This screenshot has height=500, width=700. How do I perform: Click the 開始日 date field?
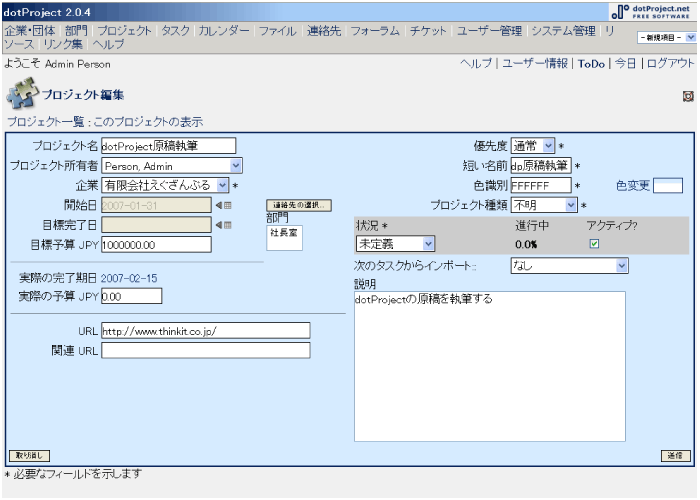(x=156, y=205)
